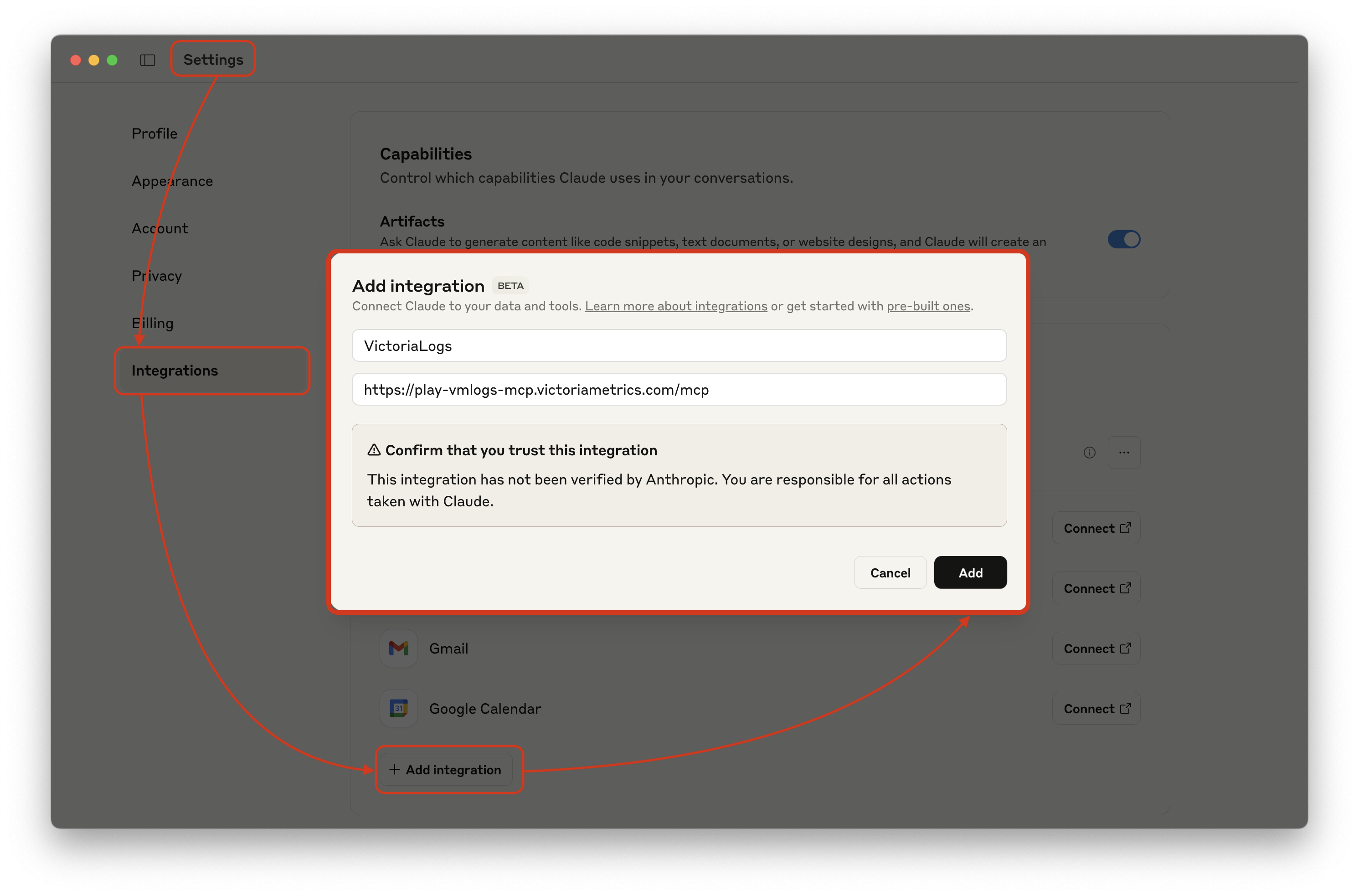Click the plus icon beside Add integration
The width and height of the screenshot is (1359, 896).
[394, 769]
